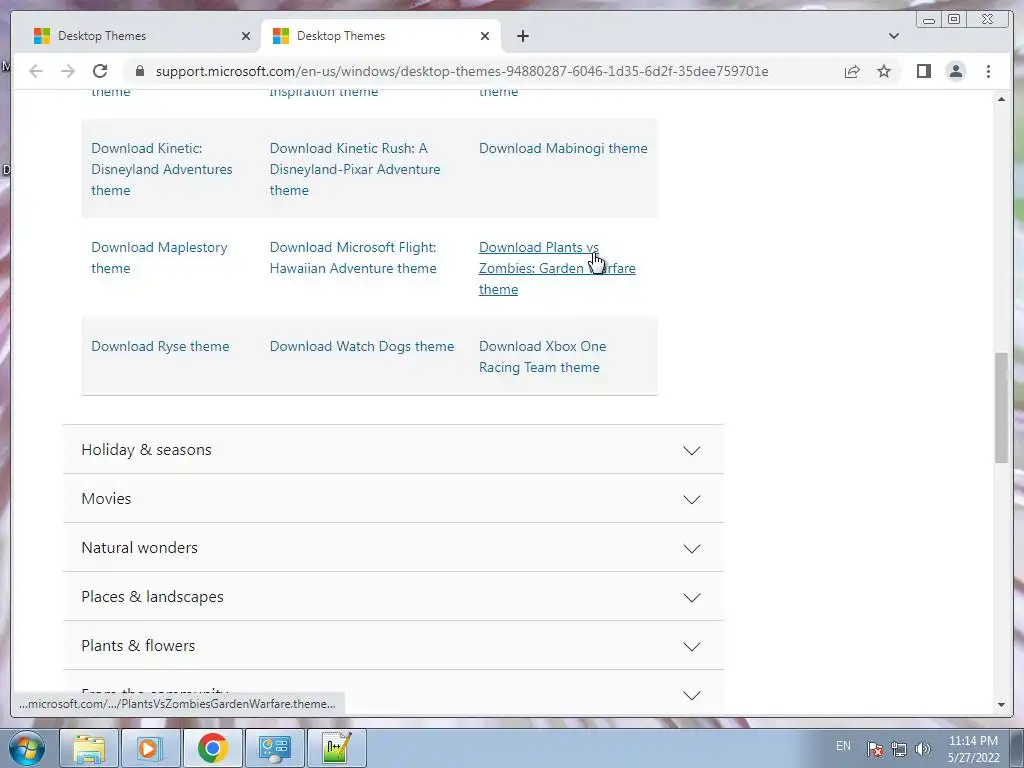Download Watch Dogs theme link
The height and width of the screenshot is (768, 1024).
pyautogui.click(x=362, y=346)
